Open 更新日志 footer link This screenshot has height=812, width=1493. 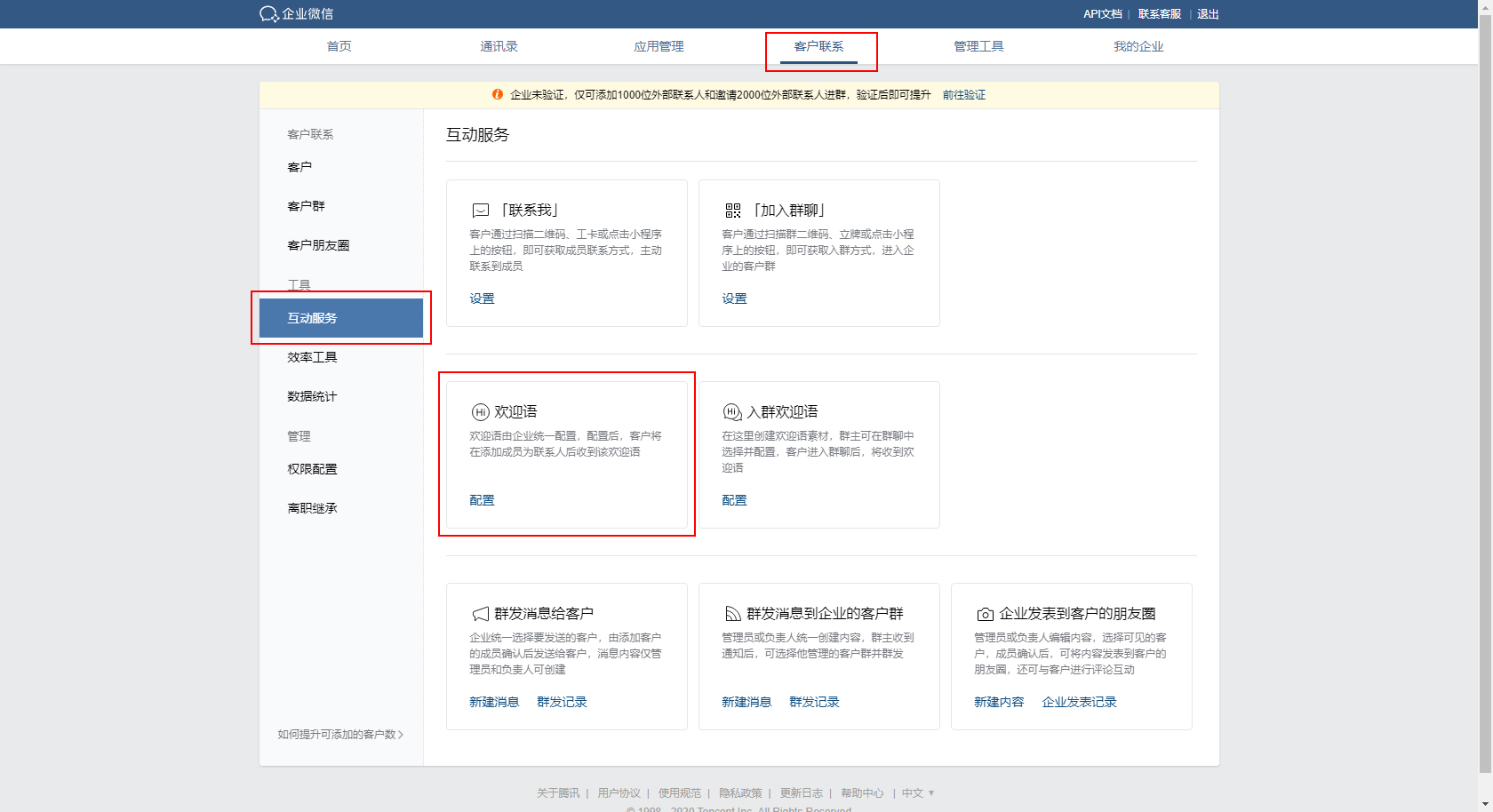click(802, 793)
